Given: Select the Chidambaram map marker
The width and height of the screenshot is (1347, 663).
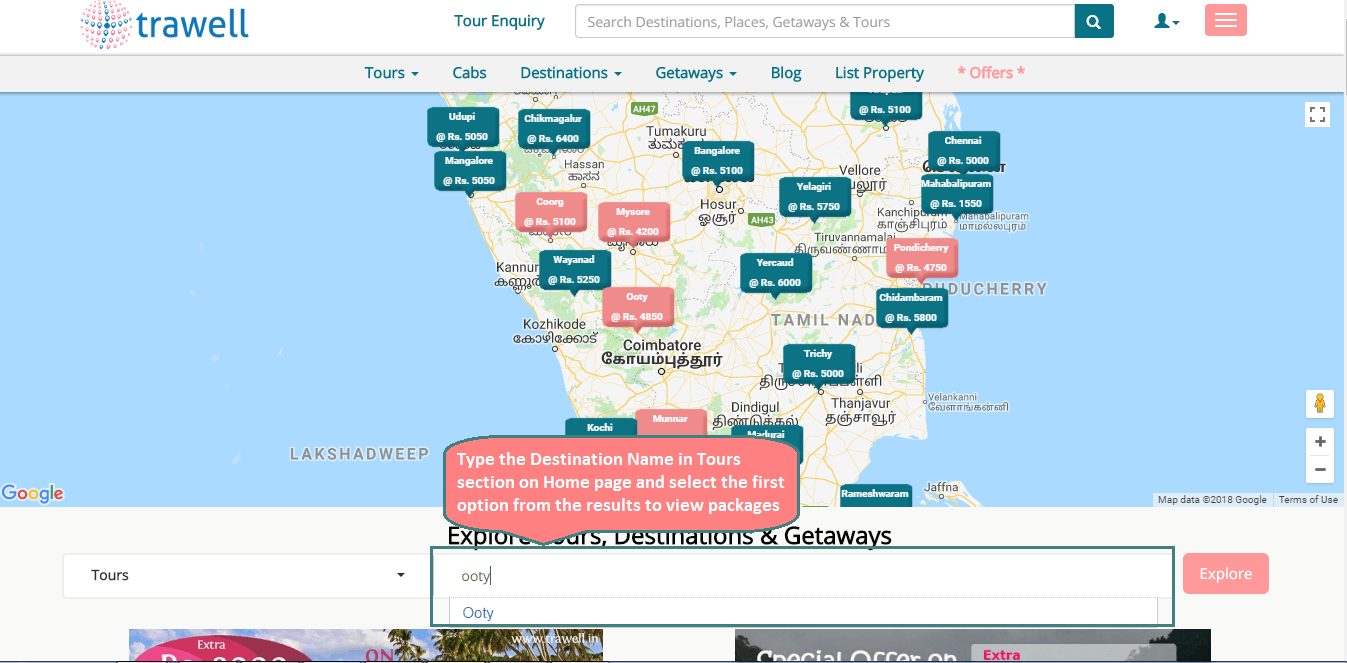Looking at the screenshot, I should tap(911, 308).
